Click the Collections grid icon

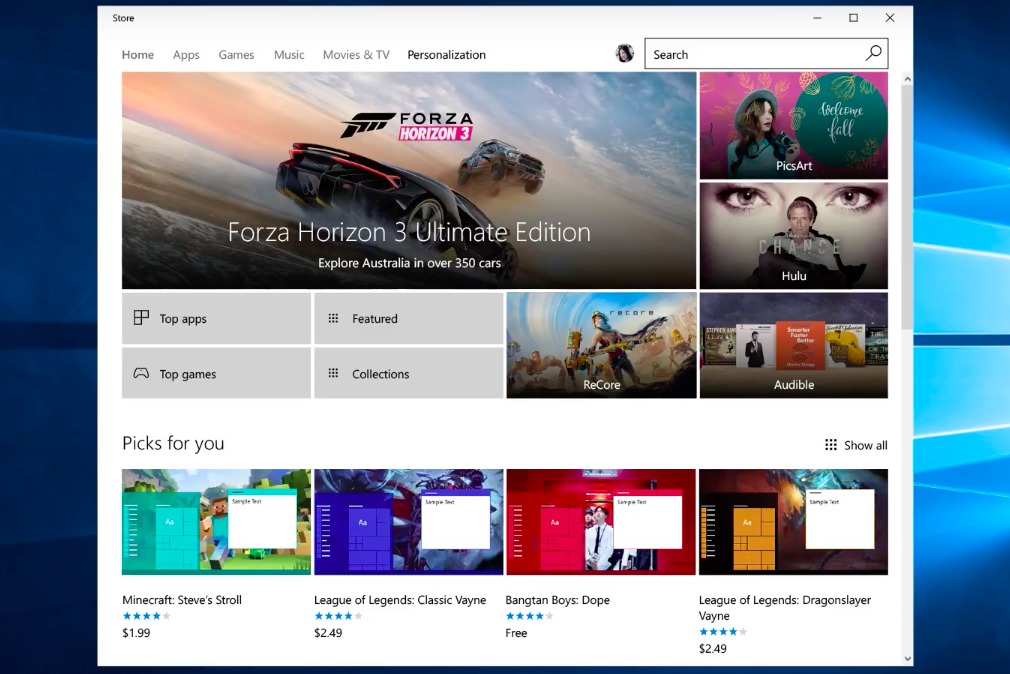(x=333, y=374)
